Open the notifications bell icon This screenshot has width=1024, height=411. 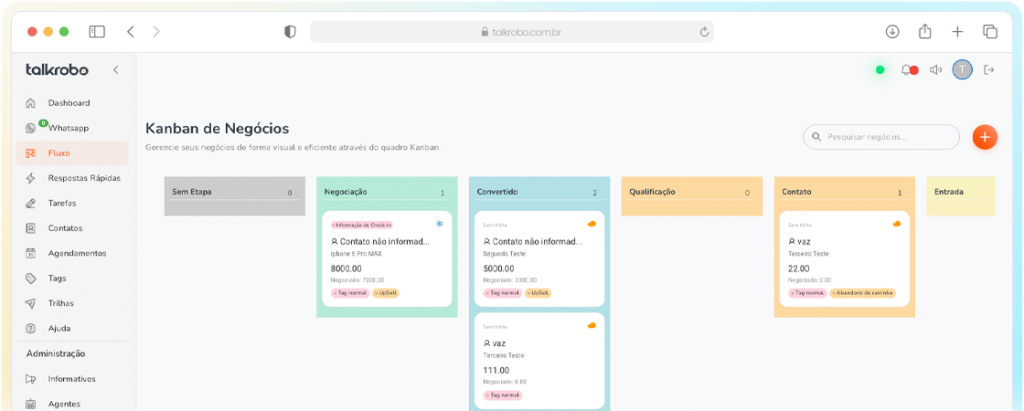click(907, 70)
